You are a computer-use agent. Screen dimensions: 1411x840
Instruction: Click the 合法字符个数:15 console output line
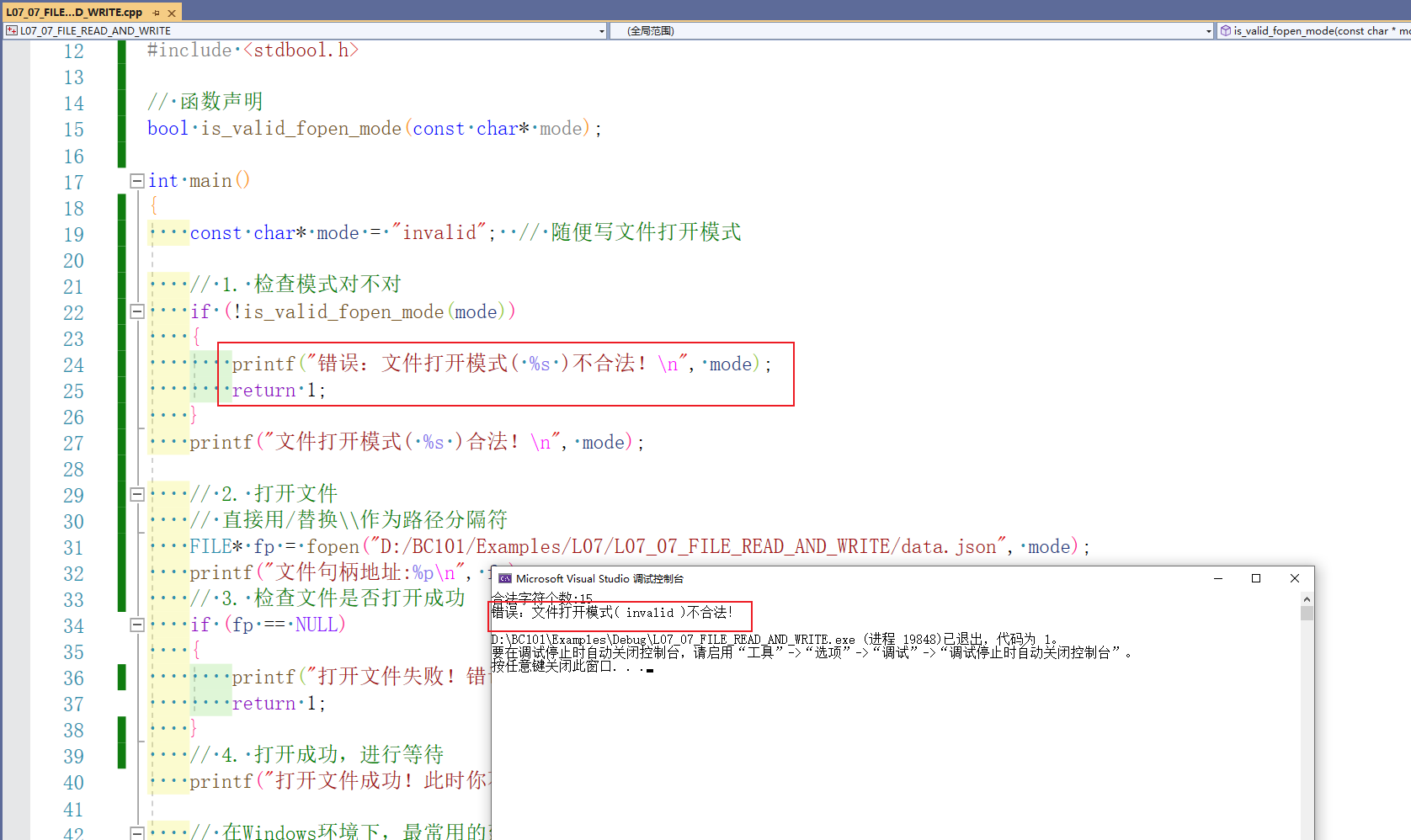[x=542, y=598]
